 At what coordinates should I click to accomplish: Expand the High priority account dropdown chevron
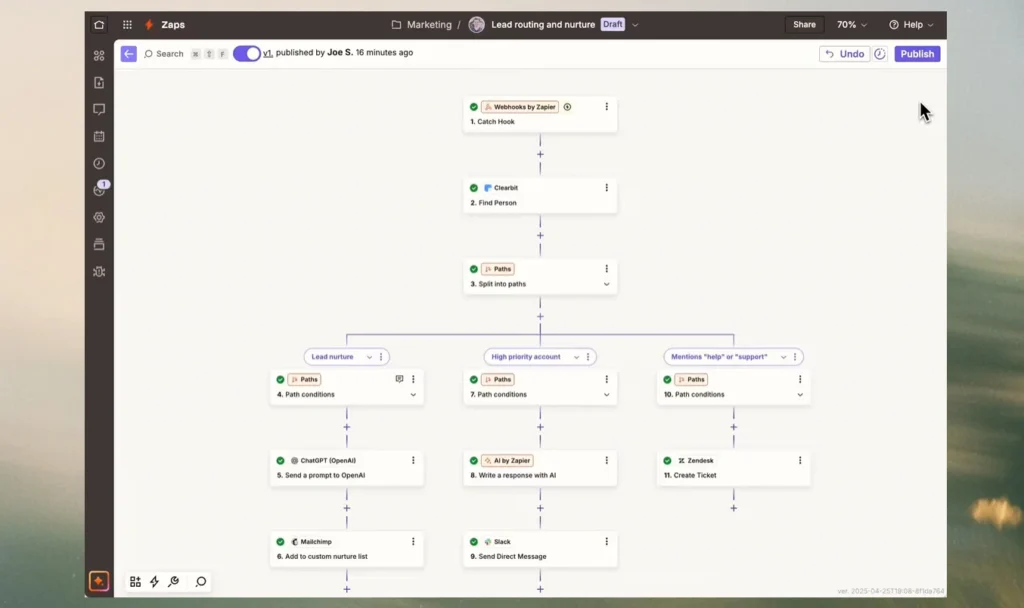point(577,357)
